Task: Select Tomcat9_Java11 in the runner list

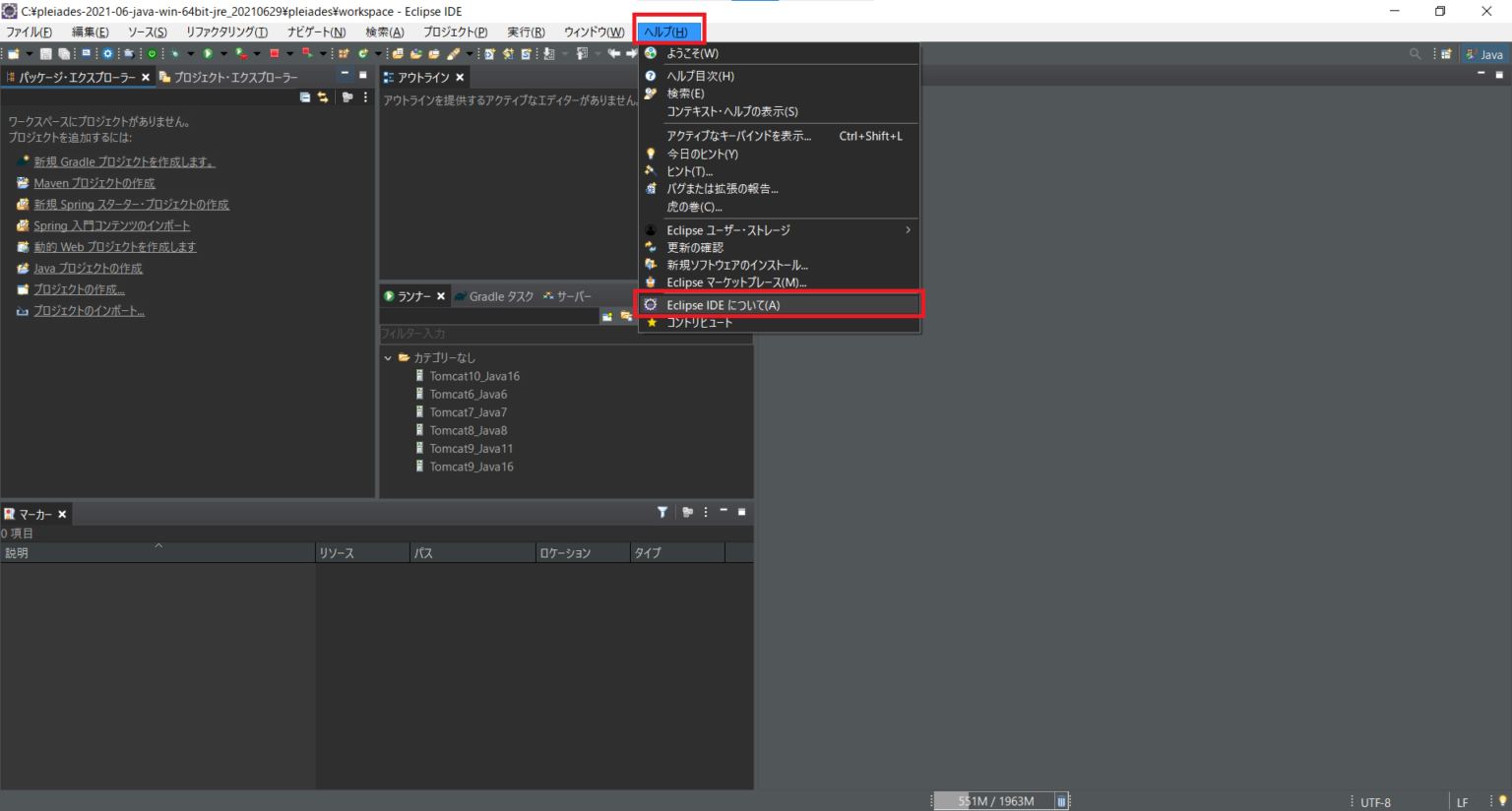Action: [x=471, y=449]
